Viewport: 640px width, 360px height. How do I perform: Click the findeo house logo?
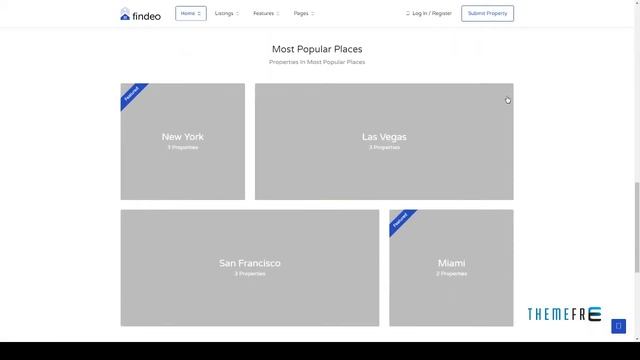tap(141, 14)
